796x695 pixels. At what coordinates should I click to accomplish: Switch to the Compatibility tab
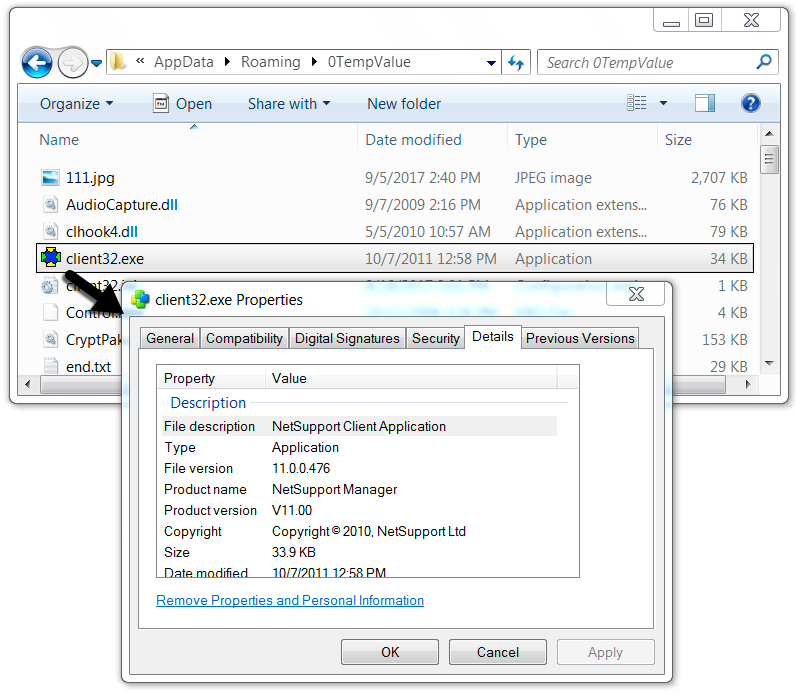244,338
